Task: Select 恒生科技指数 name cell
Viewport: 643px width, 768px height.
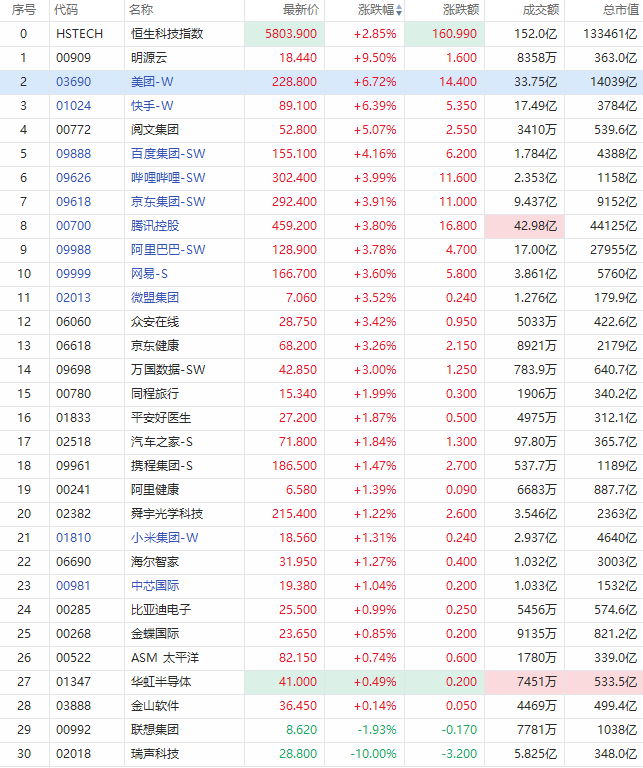Action: 167,34
